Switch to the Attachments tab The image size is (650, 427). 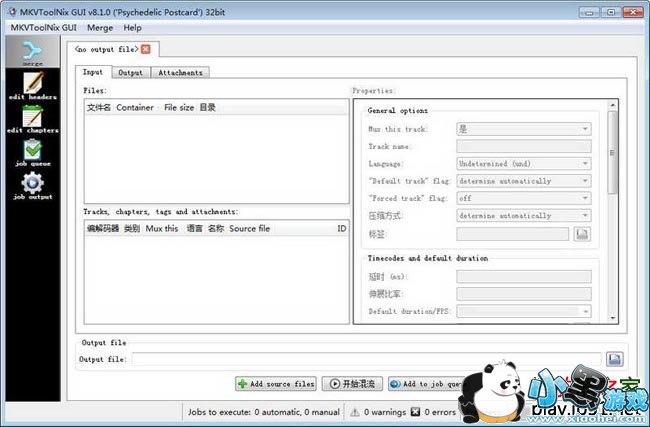pyautogui.click(x=180, y=73)
